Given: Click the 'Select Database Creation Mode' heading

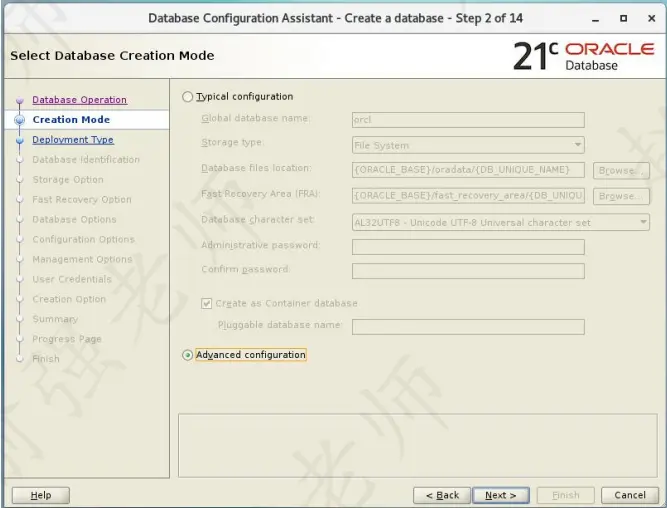Looking at the screenshot, I should pyautogui.click(x=112, y=56).
